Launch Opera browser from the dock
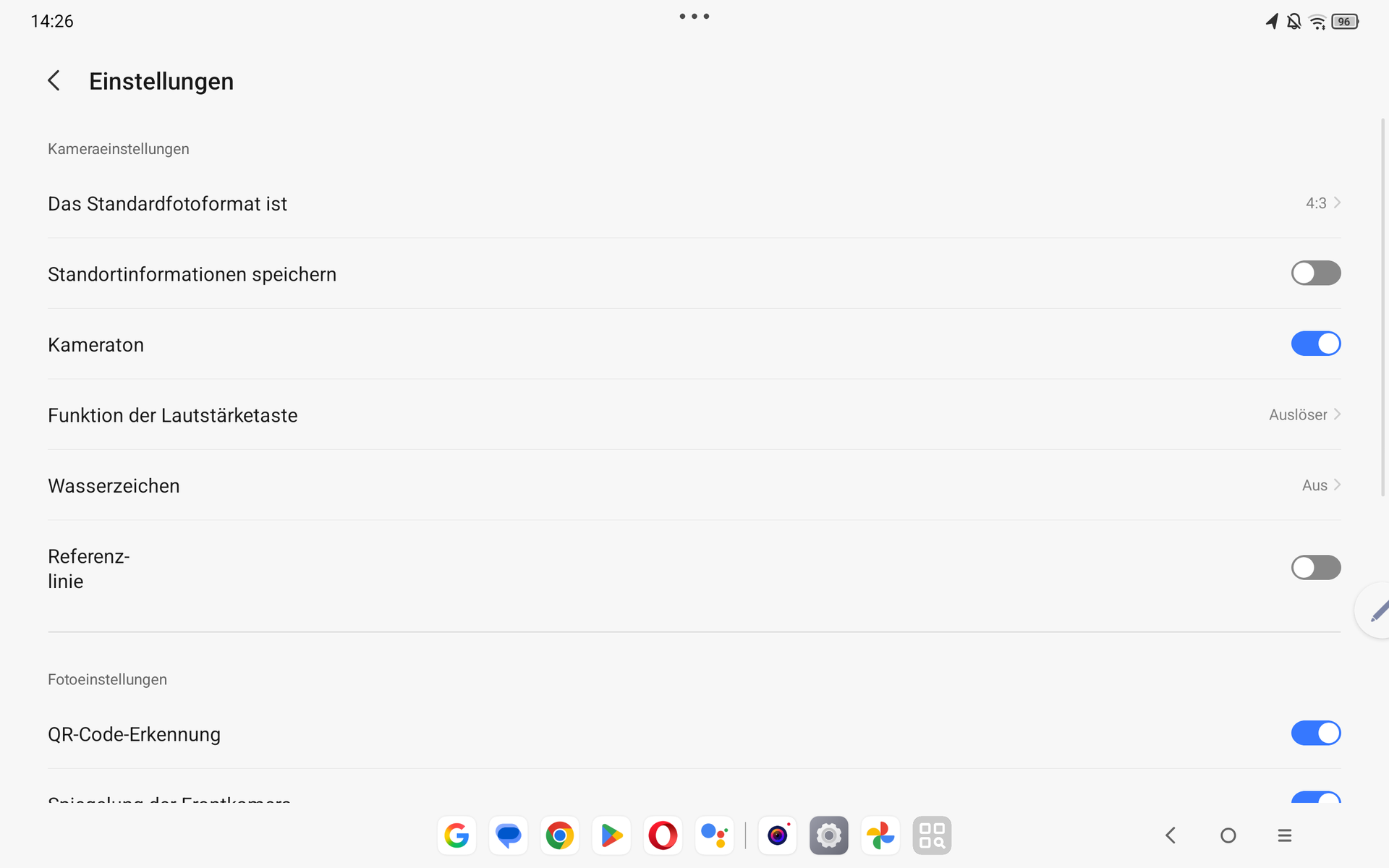Viewport: 1389px width, 868px height. click(663, 835)
